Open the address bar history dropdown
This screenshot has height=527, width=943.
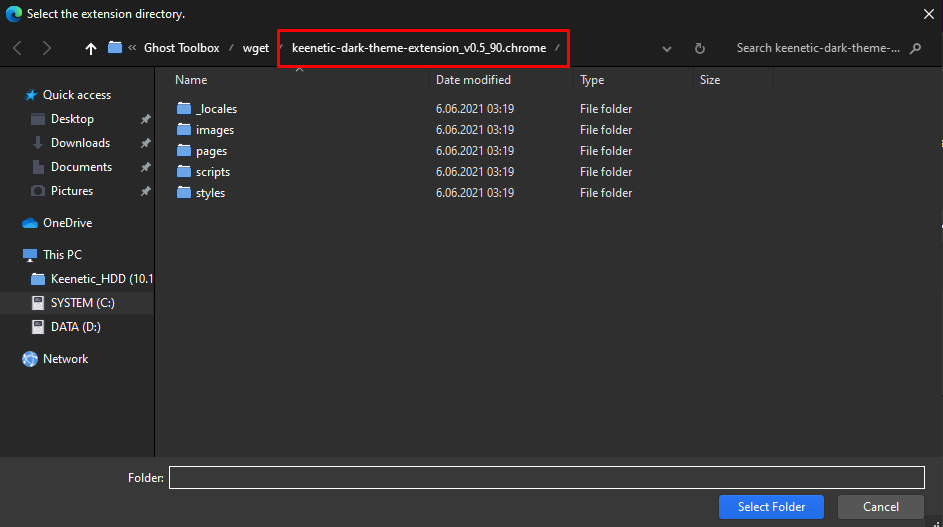pos(666,49)
